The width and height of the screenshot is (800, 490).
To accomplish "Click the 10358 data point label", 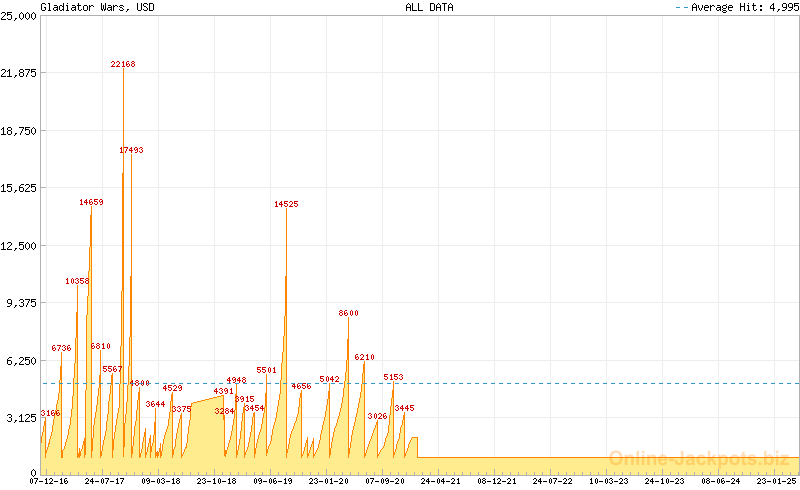I will pyautogui.click(x=78, y=282).
